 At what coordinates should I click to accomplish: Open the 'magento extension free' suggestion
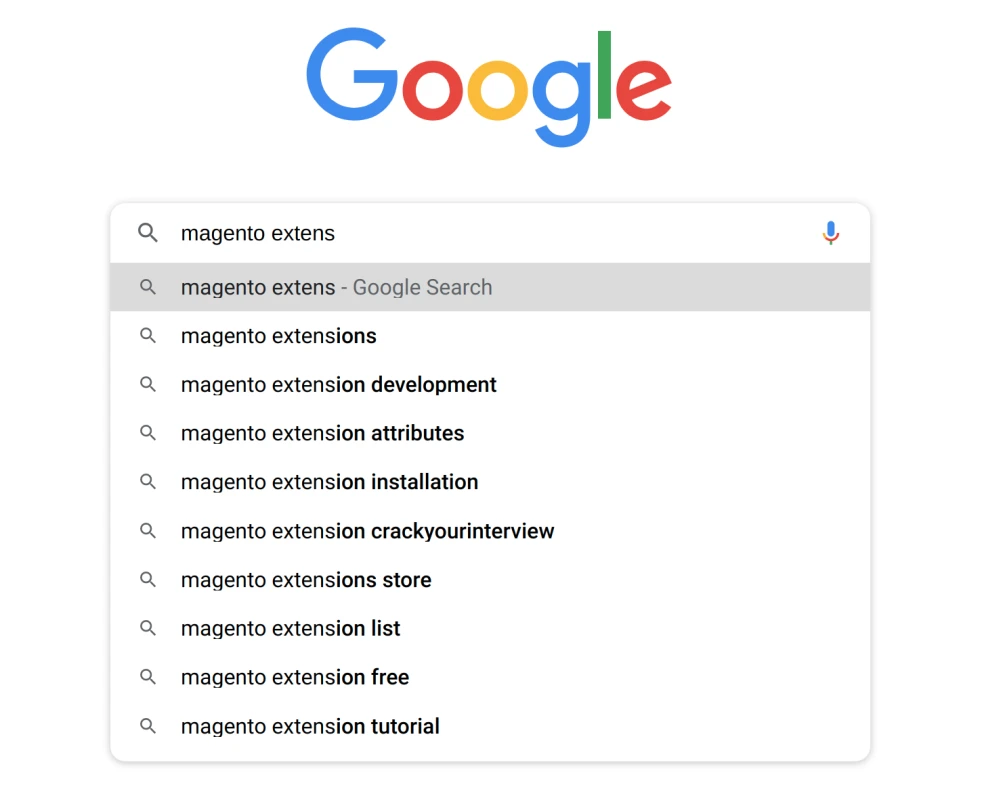294,677
